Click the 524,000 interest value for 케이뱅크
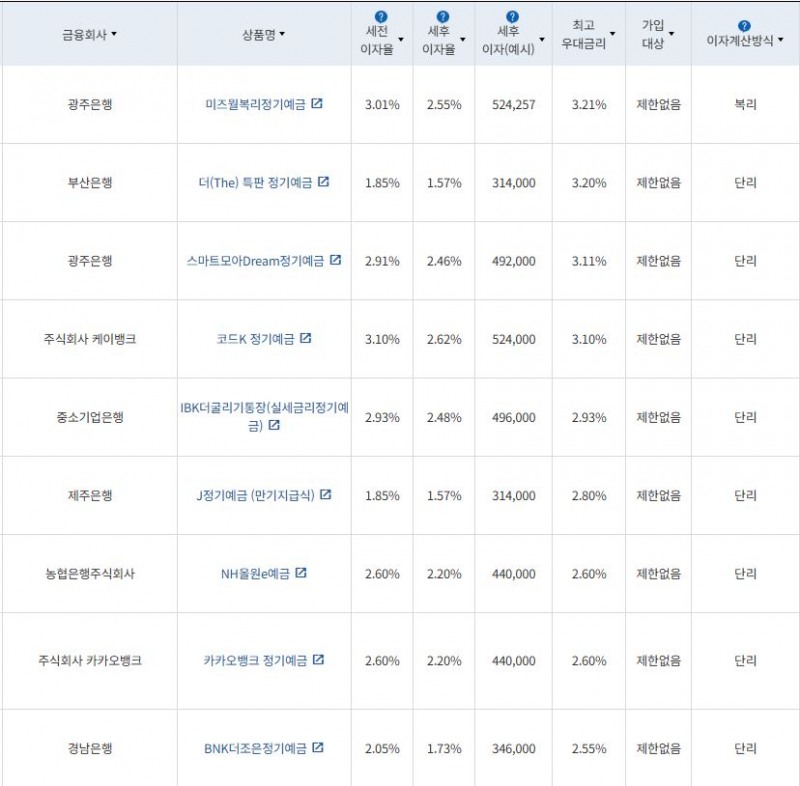 pos(513,339)
